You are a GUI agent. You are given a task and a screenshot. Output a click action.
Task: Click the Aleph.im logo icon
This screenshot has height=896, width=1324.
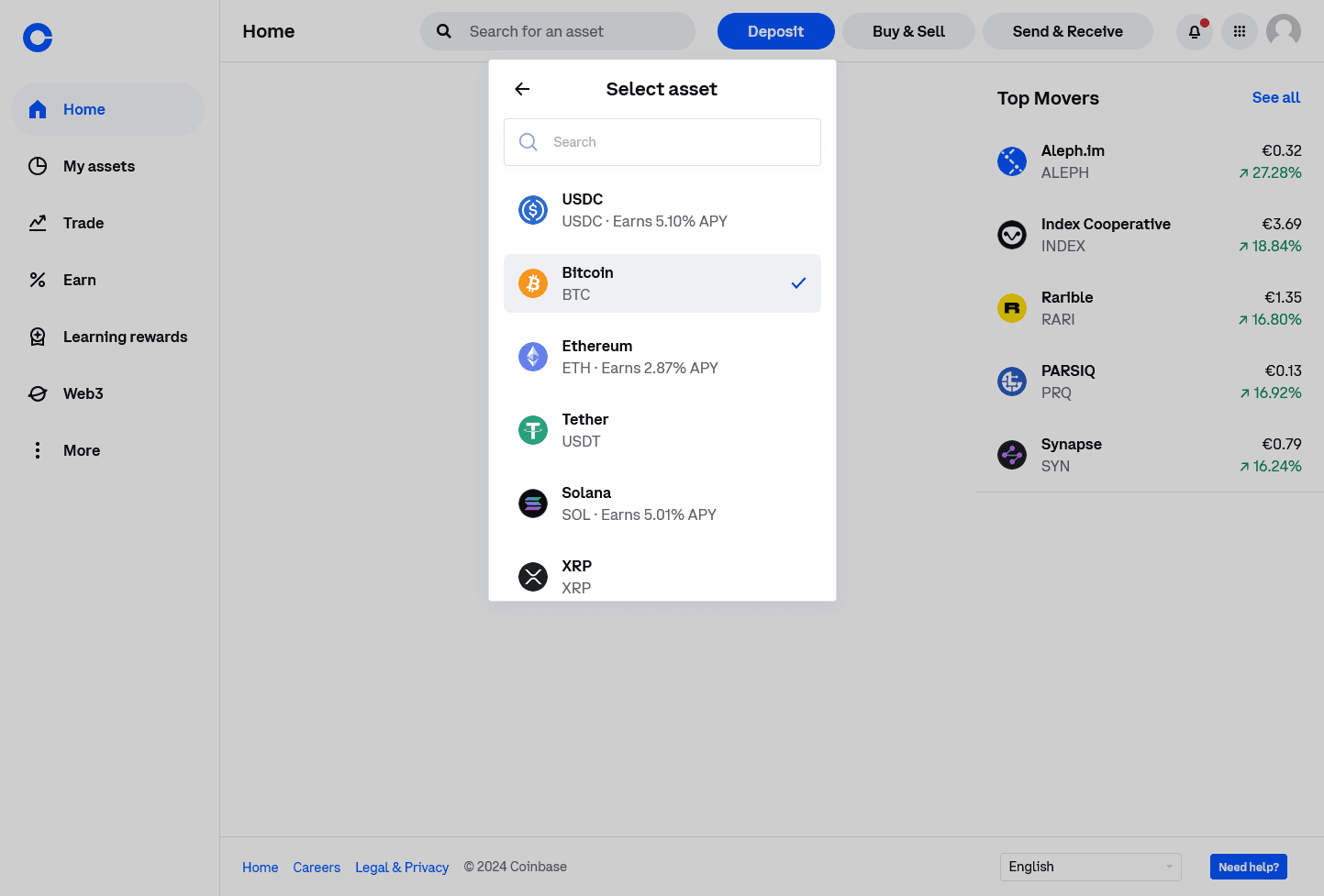point(1012,161)
